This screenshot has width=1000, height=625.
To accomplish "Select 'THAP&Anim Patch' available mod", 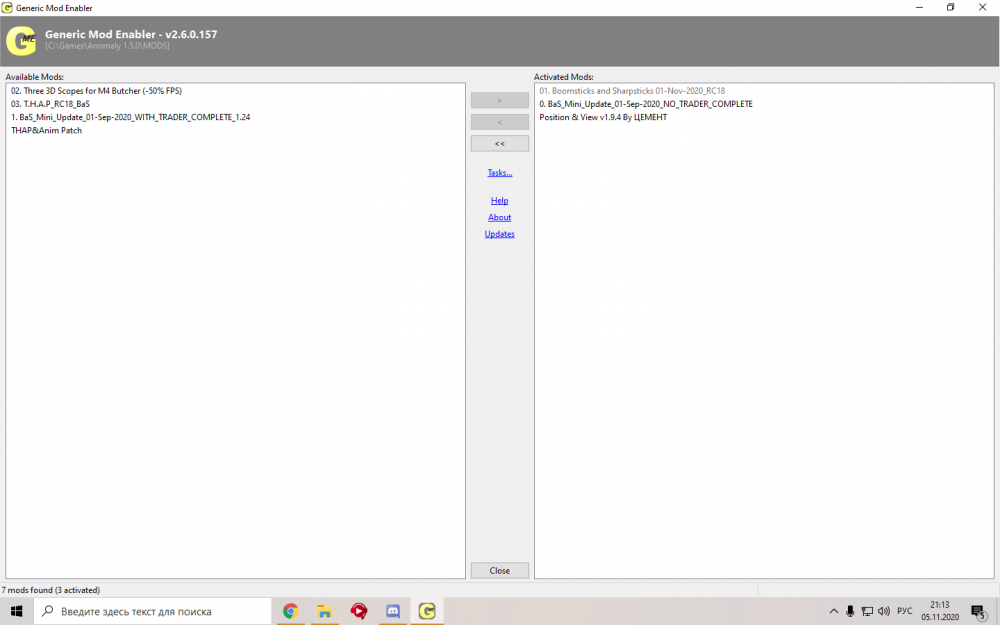I will pyautogui.click(x=47, y=130).
